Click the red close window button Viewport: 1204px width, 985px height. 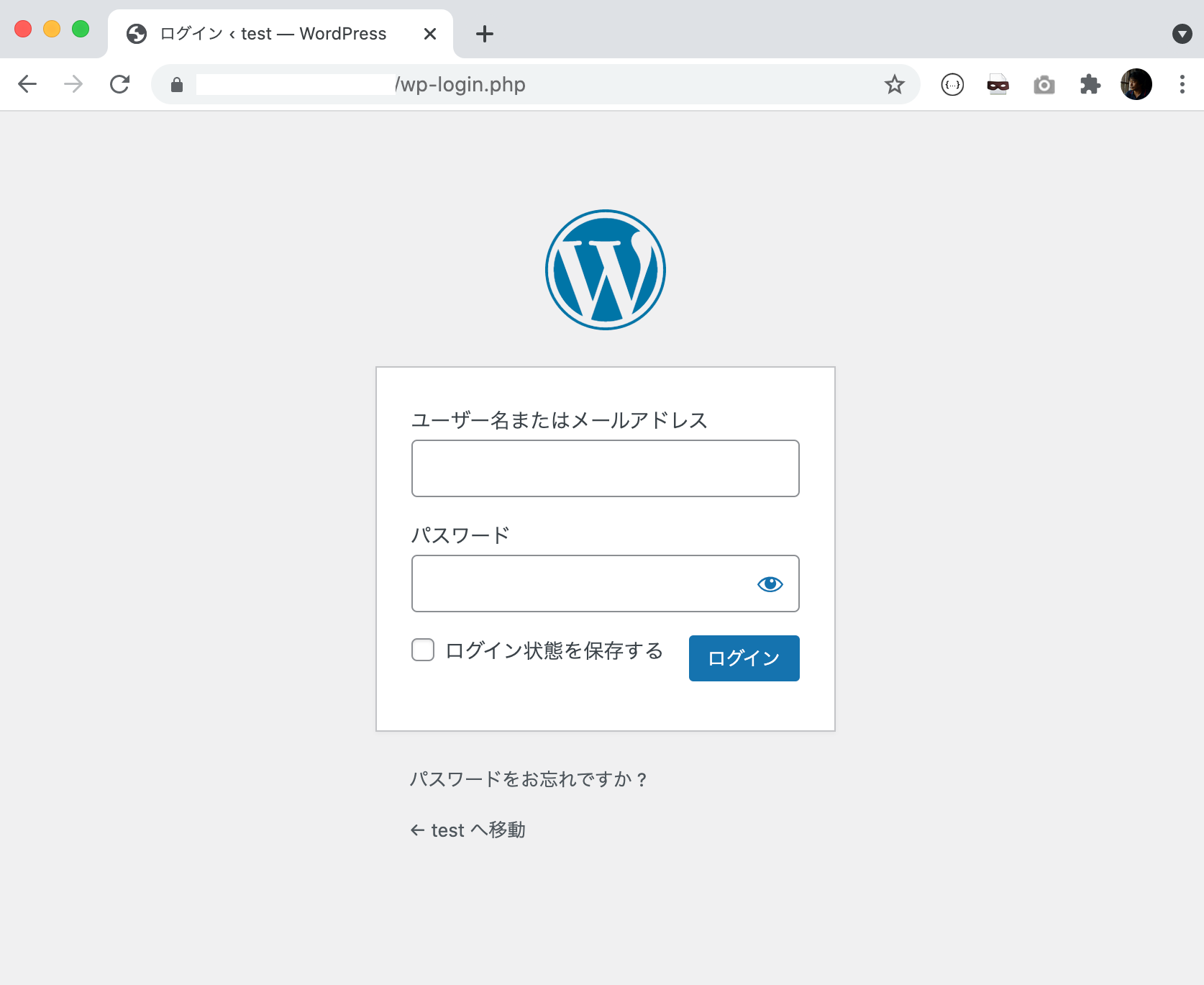click(x=23, y=29)
